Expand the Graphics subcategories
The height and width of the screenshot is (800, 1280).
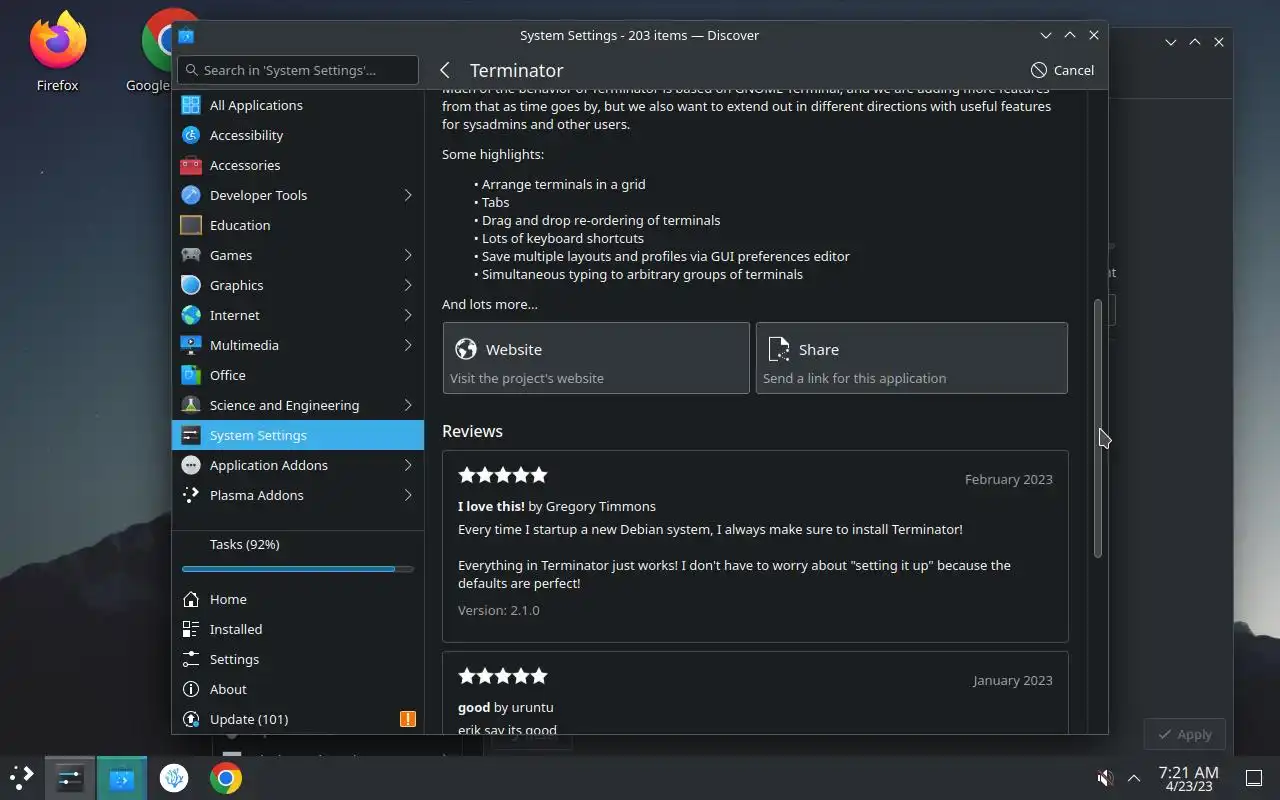click(x=408, y=285)
